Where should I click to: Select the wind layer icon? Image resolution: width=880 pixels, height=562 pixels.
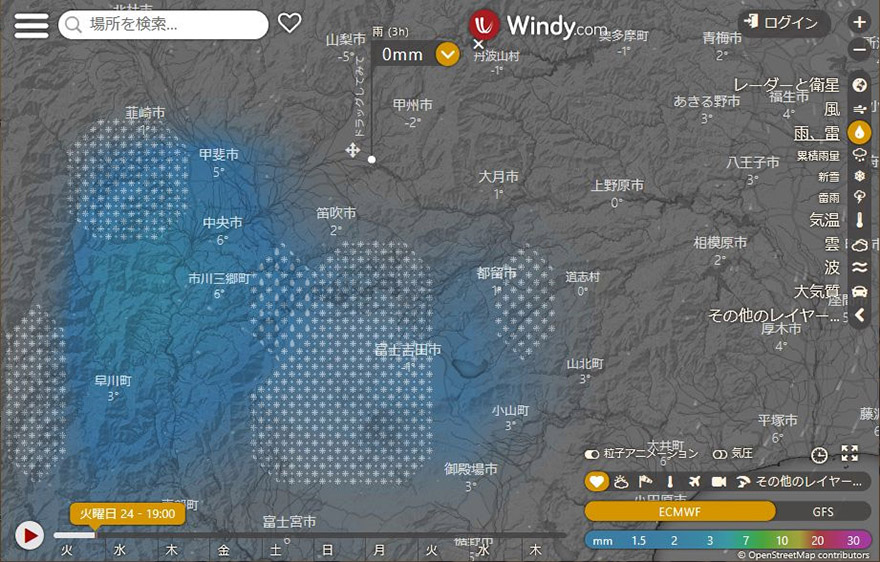pos(859,109)
